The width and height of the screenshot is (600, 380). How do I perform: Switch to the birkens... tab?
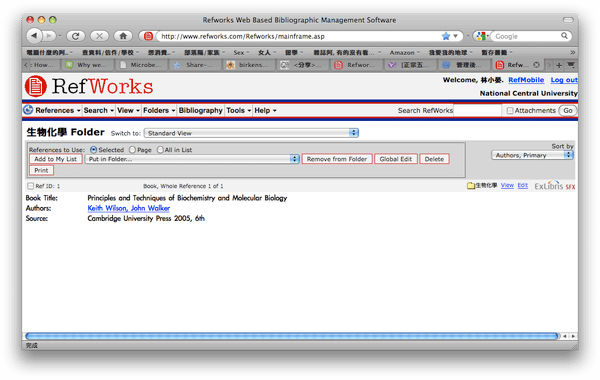(249, 65)
